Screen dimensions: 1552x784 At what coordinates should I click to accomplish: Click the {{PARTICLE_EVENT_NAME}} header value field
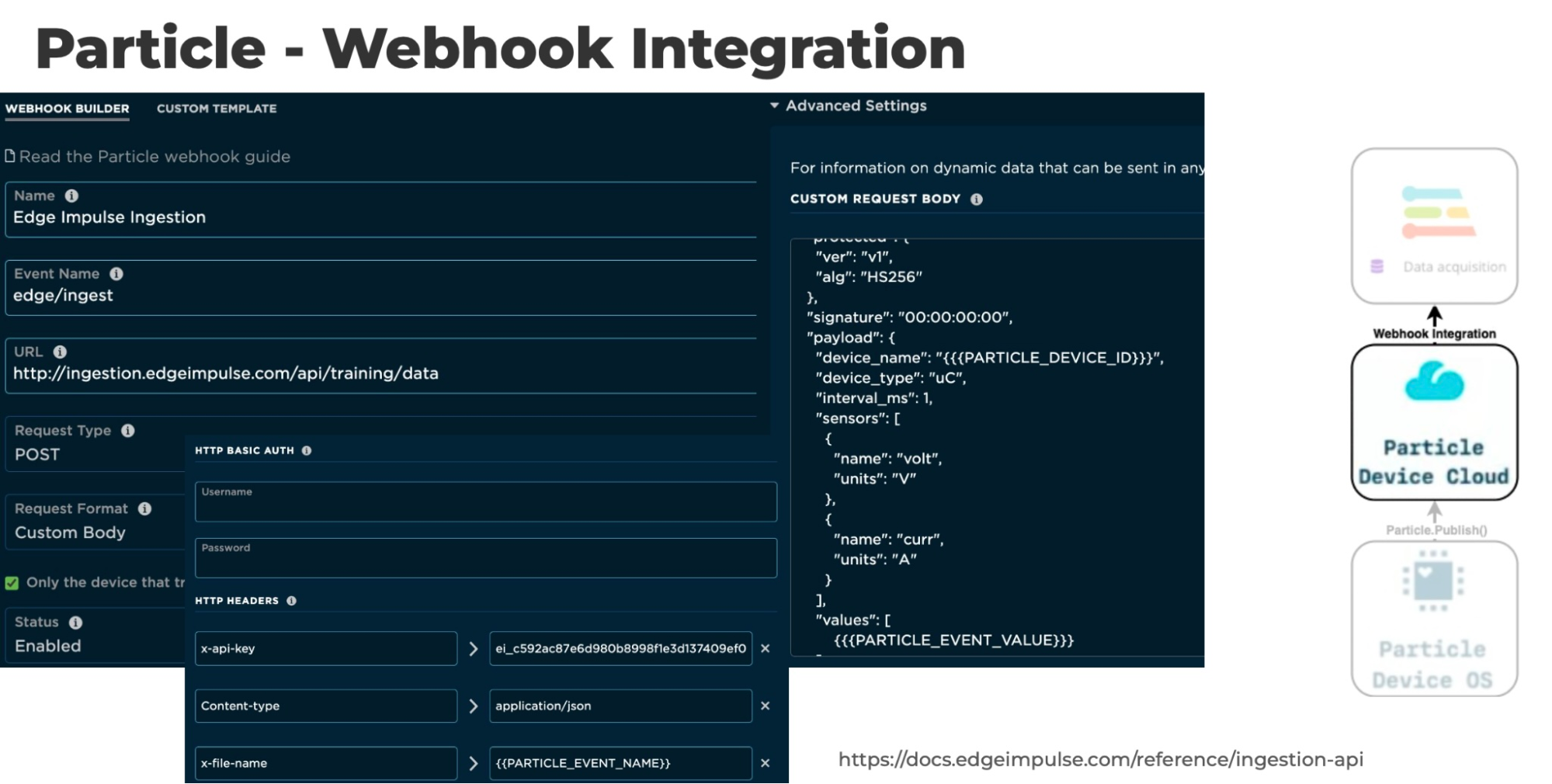coord(620,764)
